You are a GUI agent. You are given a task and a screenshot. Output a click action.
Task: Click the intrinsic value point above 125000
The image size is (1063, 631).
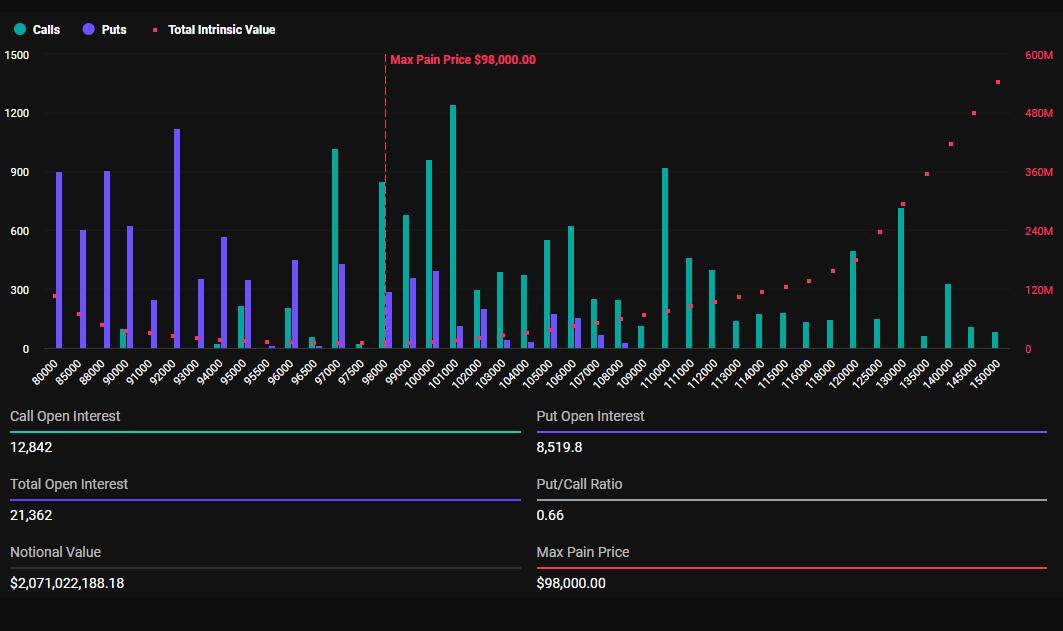tap(880, 232)
